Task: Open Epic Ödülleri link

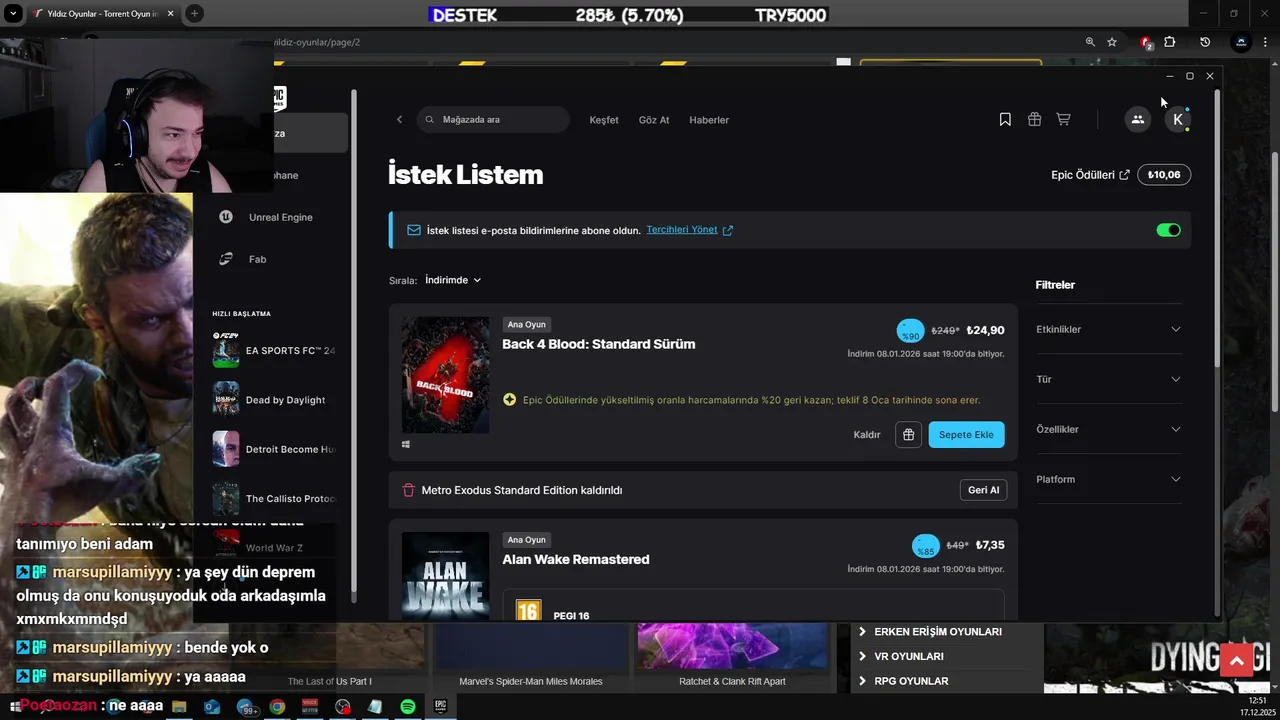Action: 1090,175
